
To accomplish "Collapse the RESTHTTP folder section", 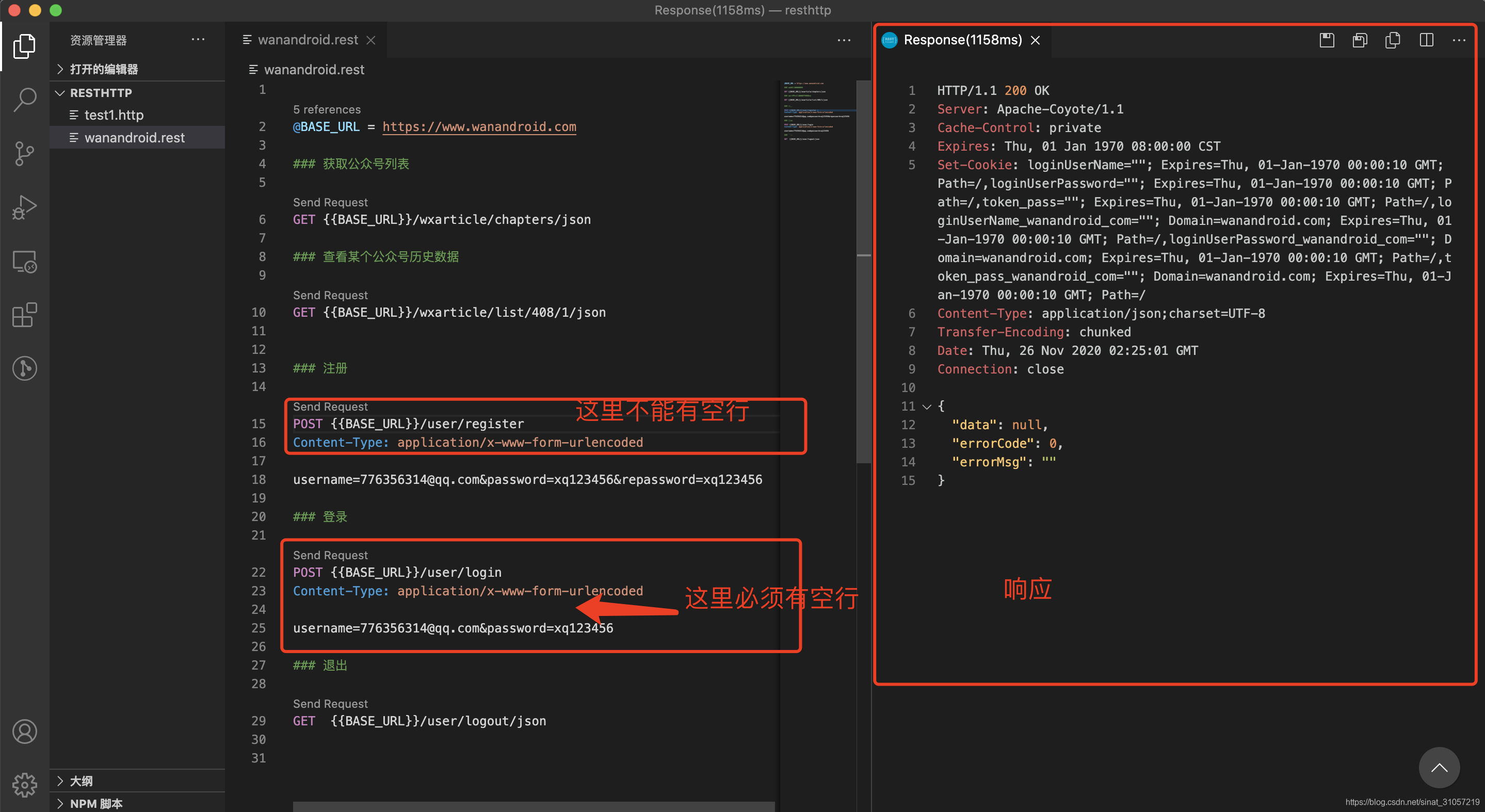I will [x=60, y=93].
